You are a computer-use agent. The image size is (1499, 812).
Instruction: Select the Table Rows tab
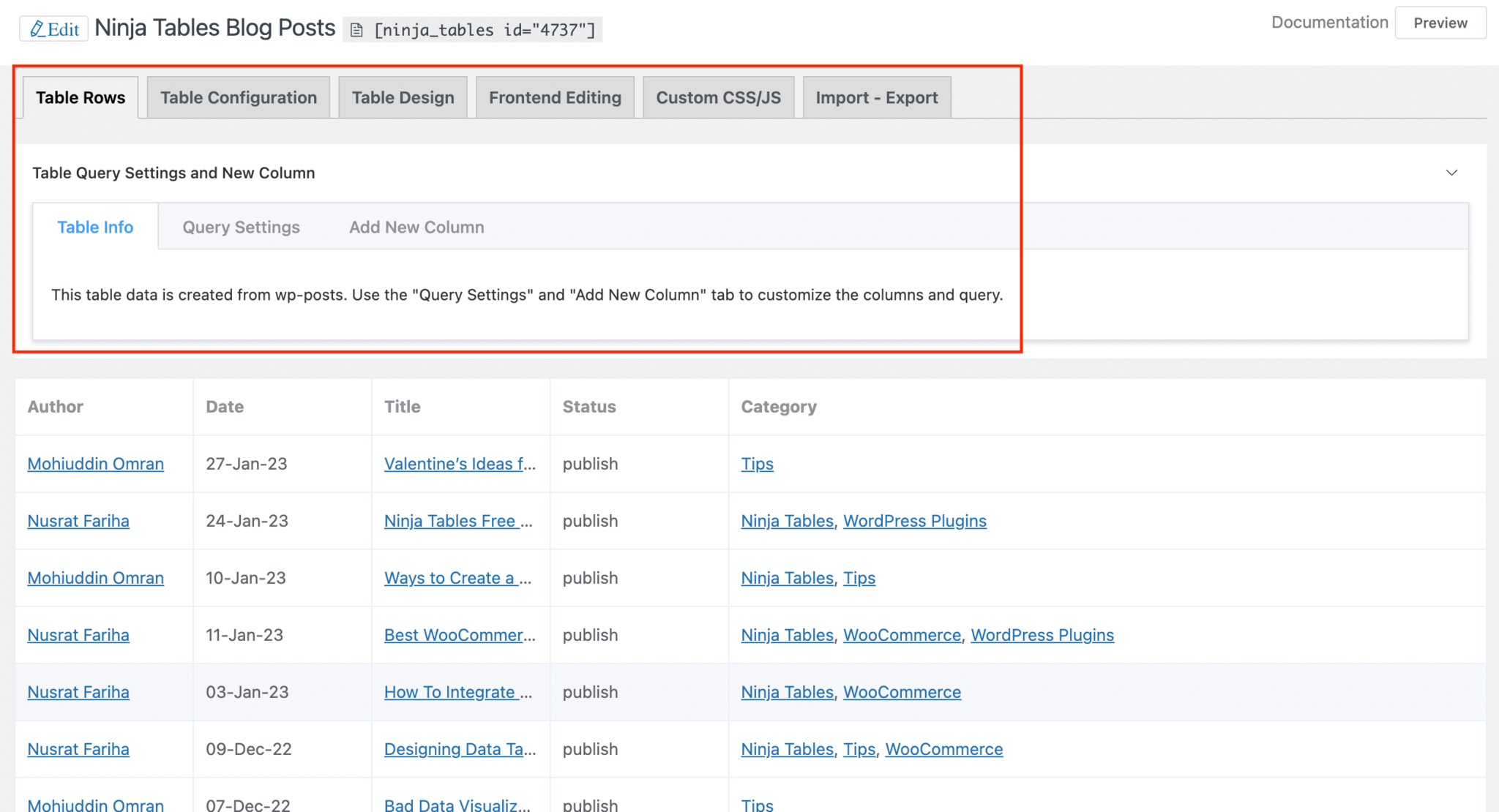coord(81,98)
